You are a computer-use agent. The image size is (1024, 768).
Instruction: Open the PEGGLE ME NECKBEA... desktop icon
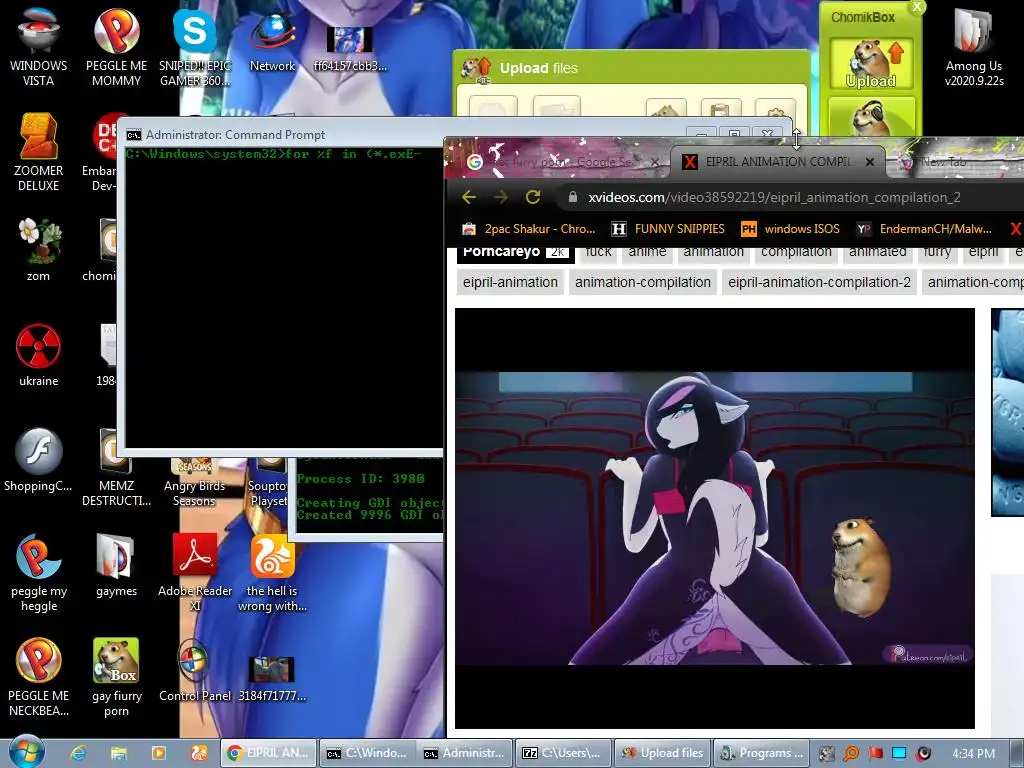[39, 677]
